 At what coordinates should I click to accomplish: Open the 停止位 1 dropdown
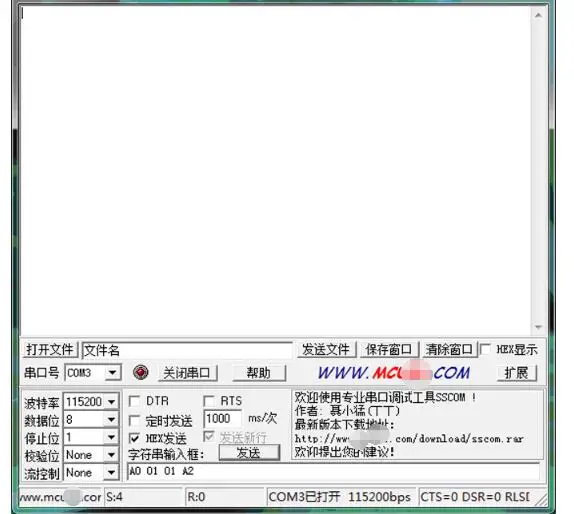[111, 437]
